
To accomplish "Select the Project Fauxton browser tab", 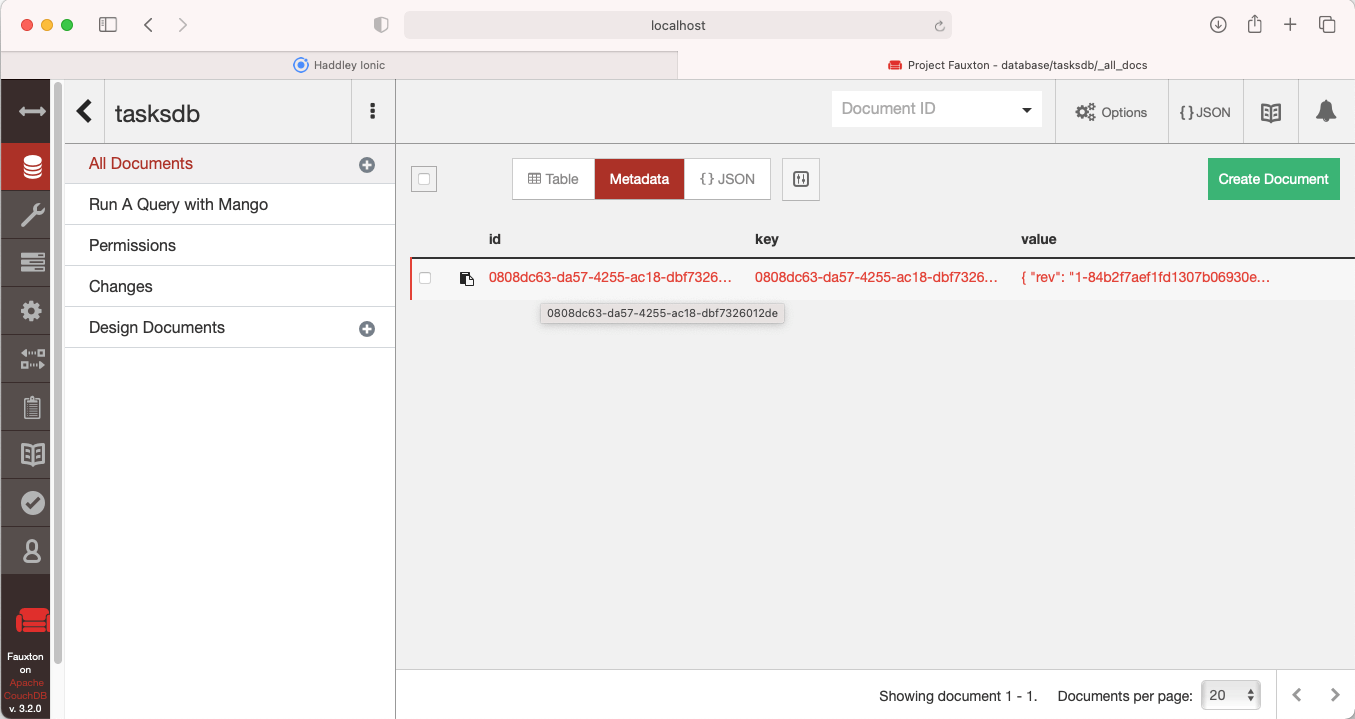I will pyautogui.click(x=1016, y=65).
